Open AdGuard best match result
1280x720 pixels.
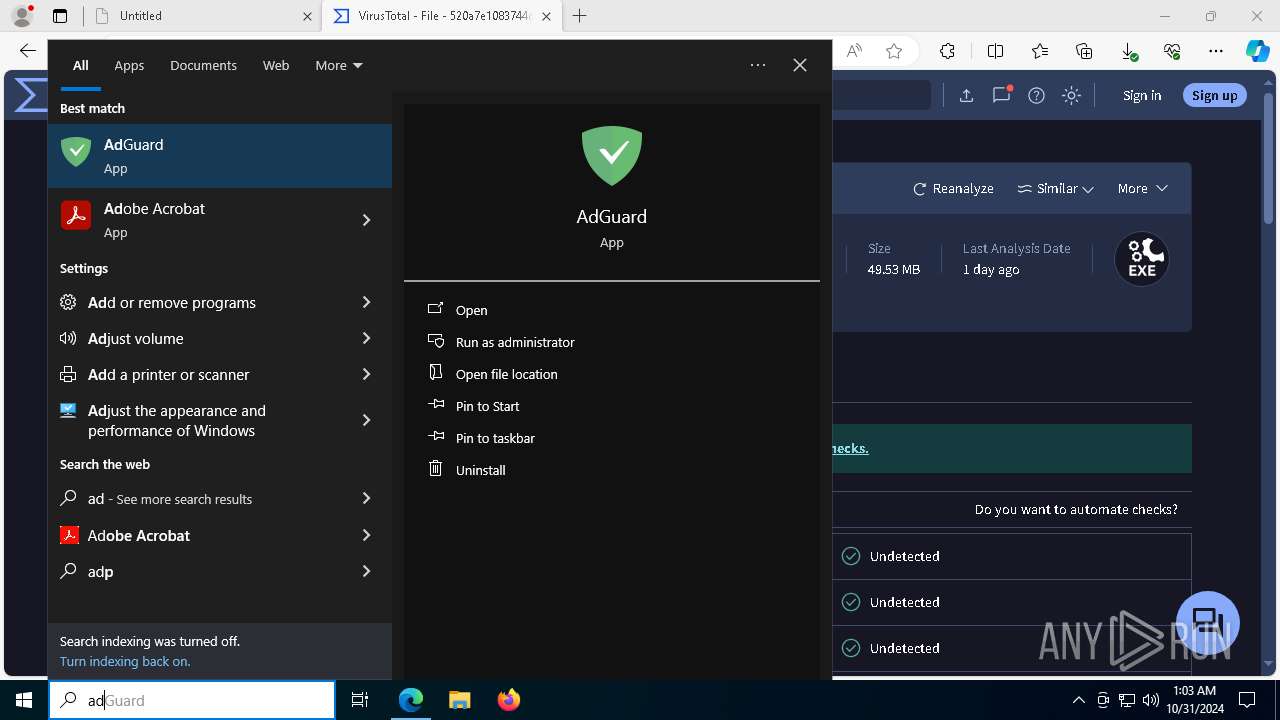tap(220, 156)
